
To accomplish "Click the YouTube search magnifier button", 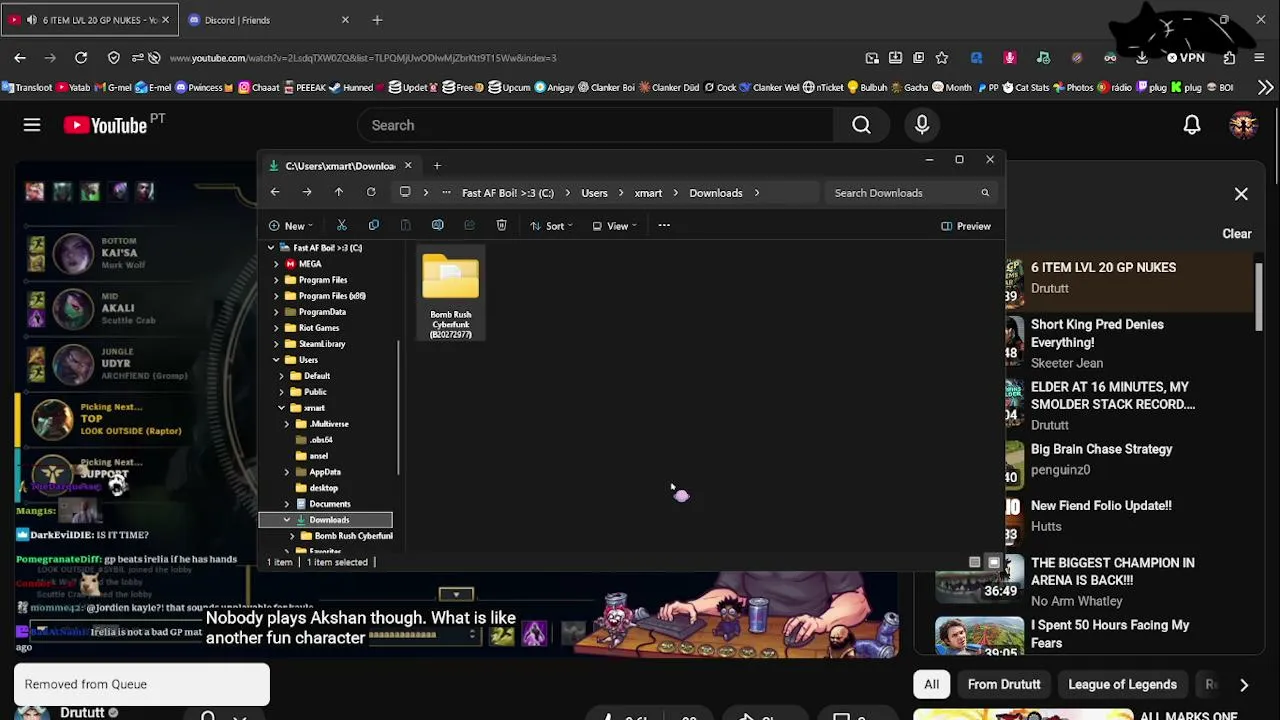I will 861,125.
